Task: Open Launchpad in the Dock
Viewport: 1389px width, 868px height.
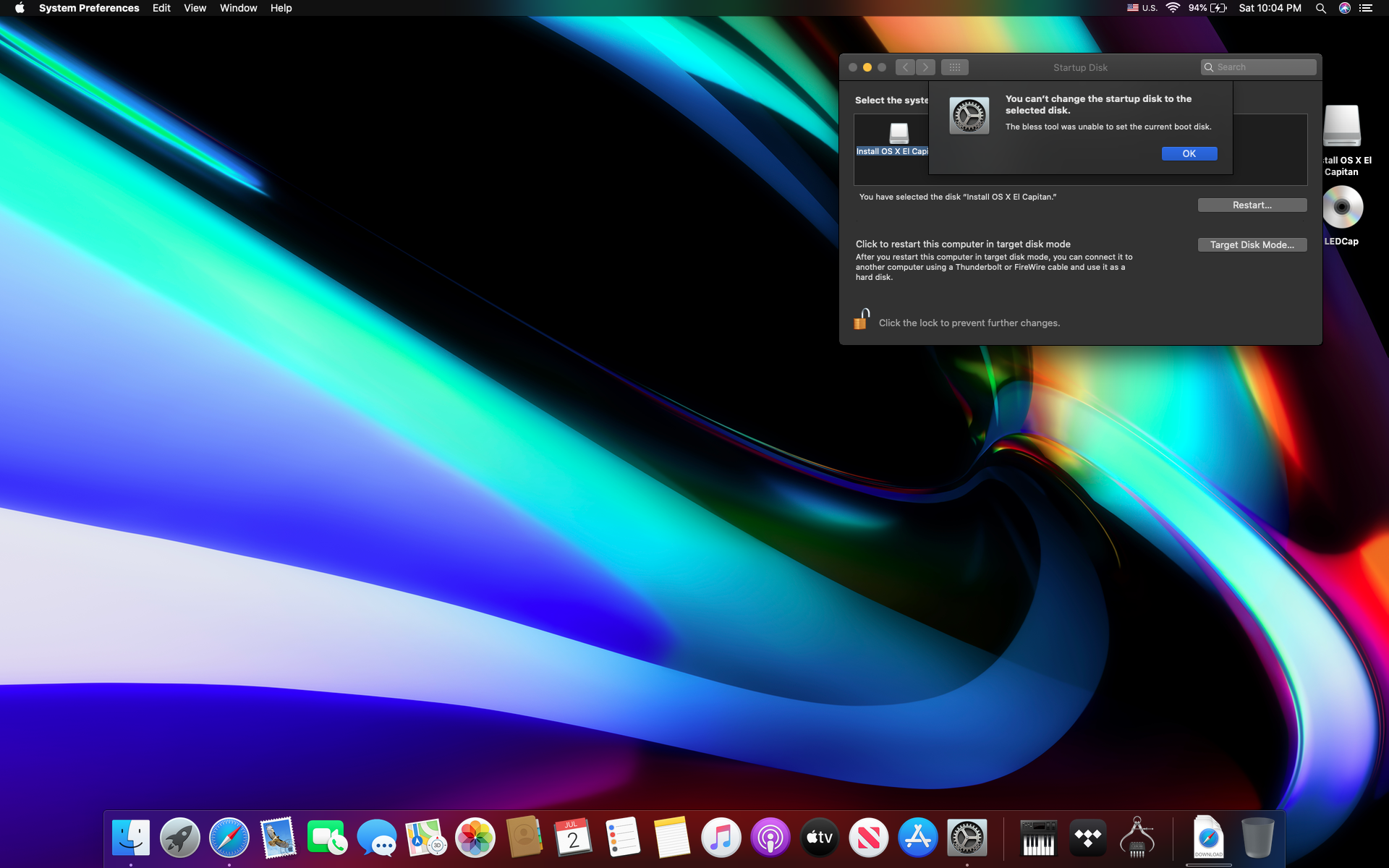Action: click(179, 838)
